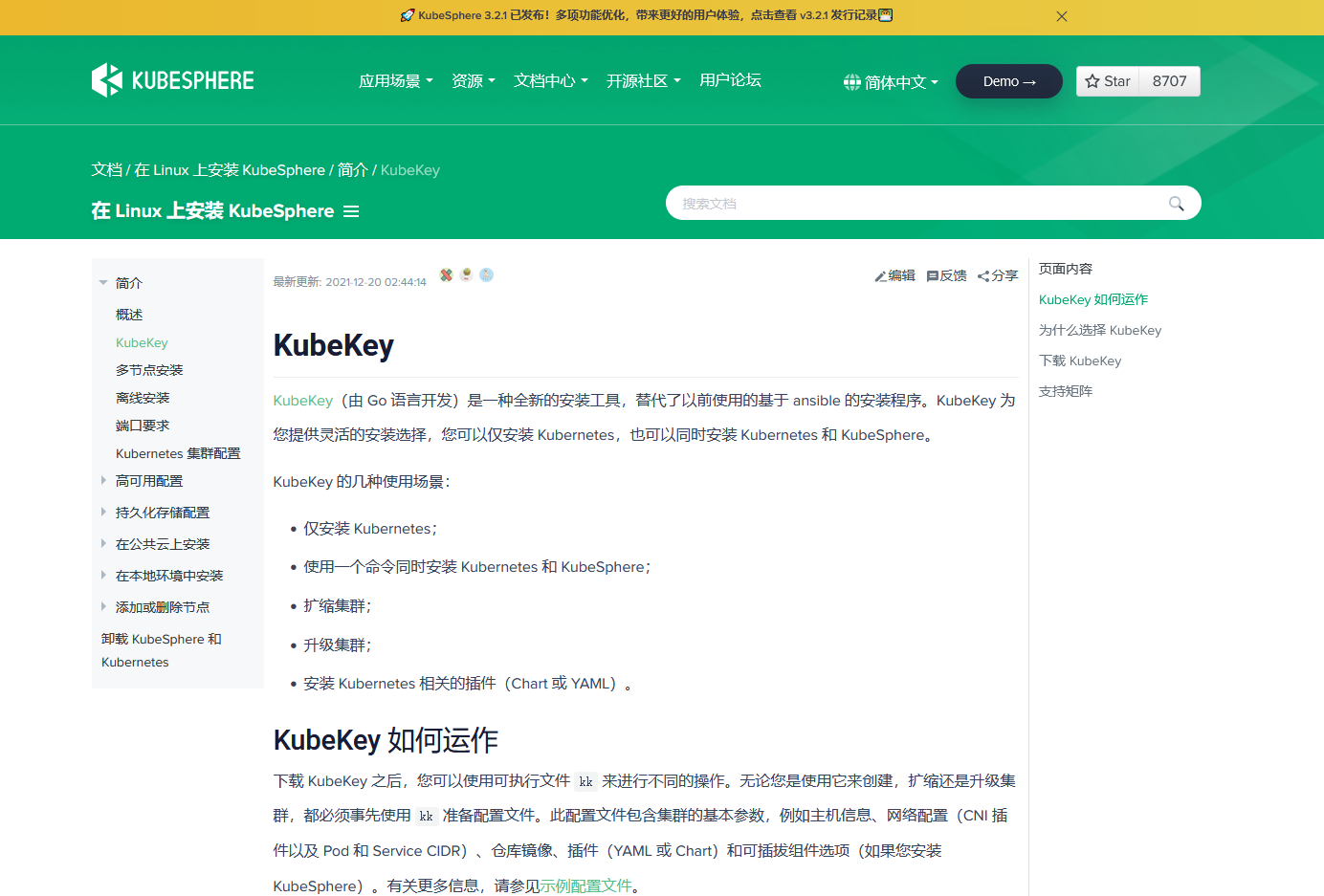Click the 反馈 feedback button

coord(946,275)
